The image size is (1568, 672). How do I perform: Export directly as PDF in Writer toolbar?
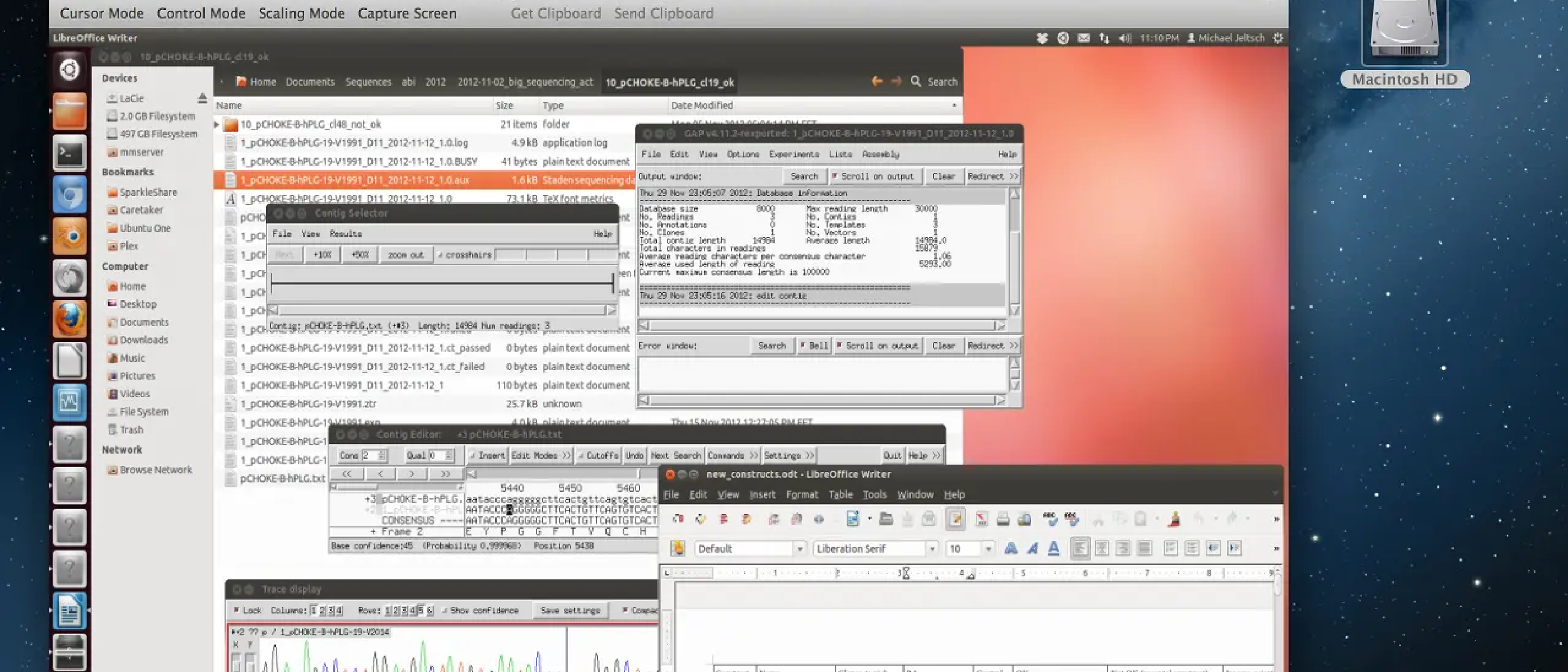[x=982, y=519]
